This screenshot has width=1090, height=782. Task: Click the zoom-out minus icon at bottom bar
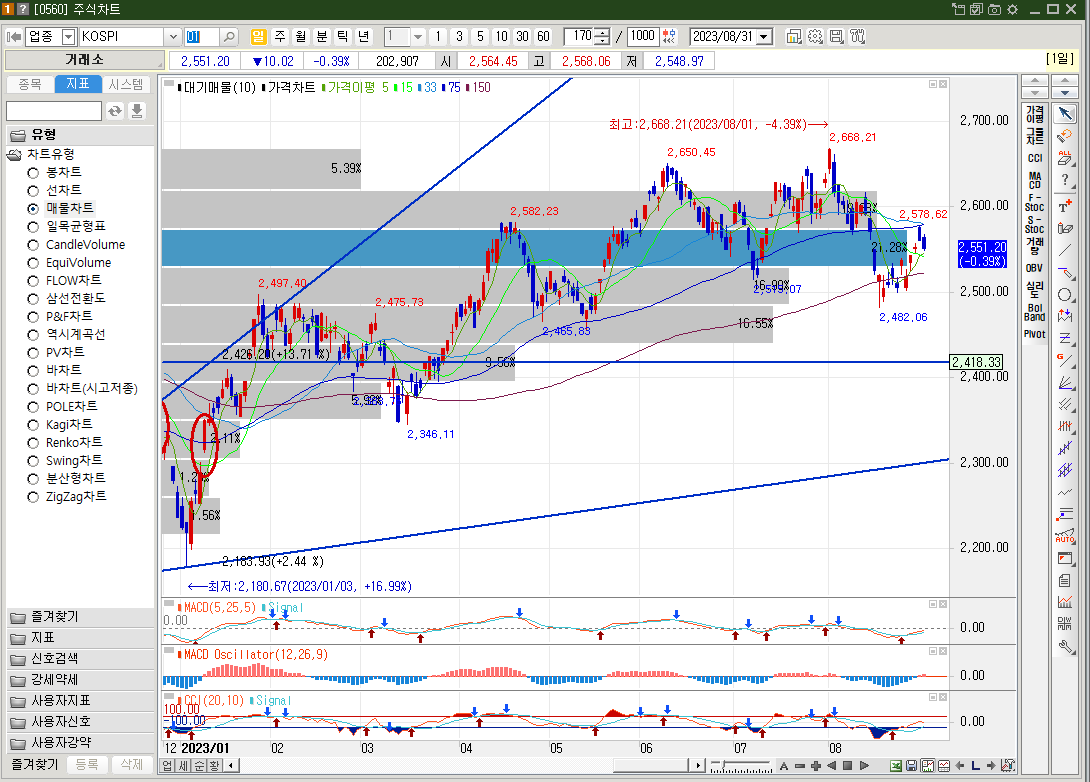pyautogui.click(x=799, y=766)
